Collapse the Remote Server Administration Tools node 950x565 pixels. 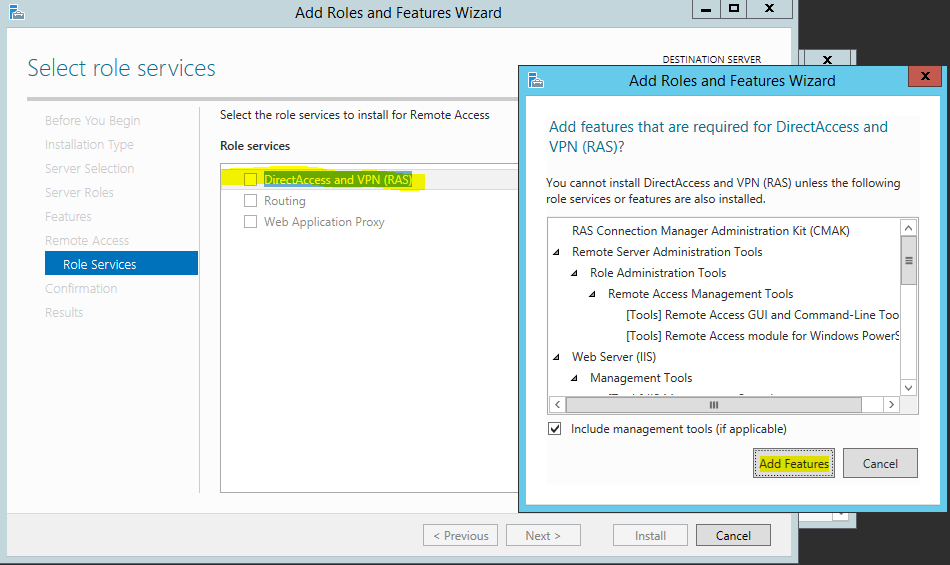[x=556, y=252]
